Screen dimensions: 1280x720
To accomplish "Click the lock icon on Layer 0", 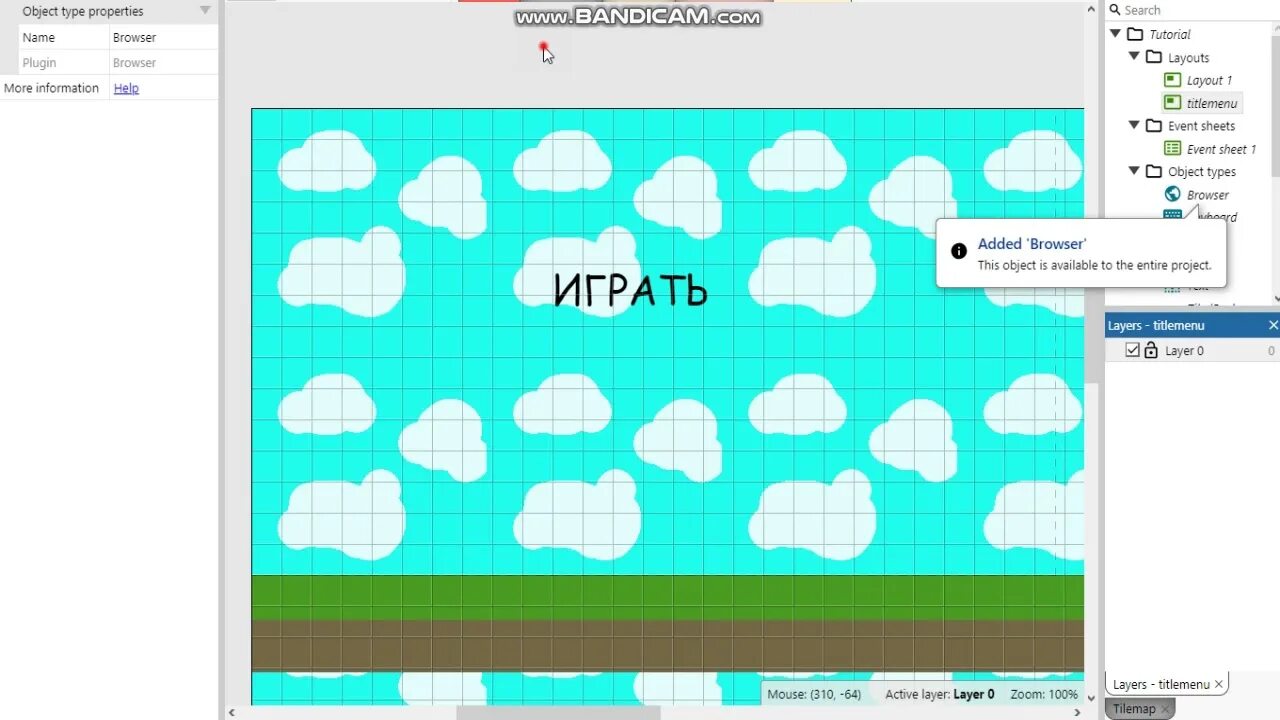I will [1151, 350].
